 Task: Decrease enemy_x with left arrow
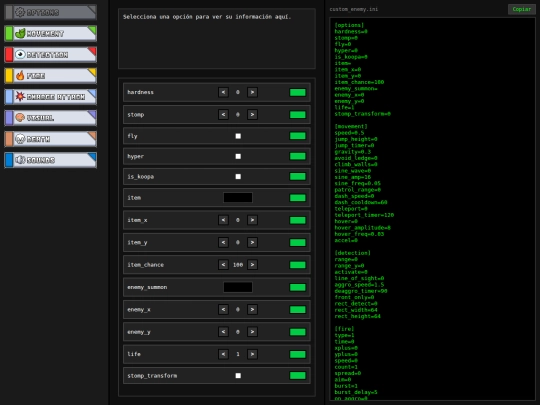(x=223, y=310)
